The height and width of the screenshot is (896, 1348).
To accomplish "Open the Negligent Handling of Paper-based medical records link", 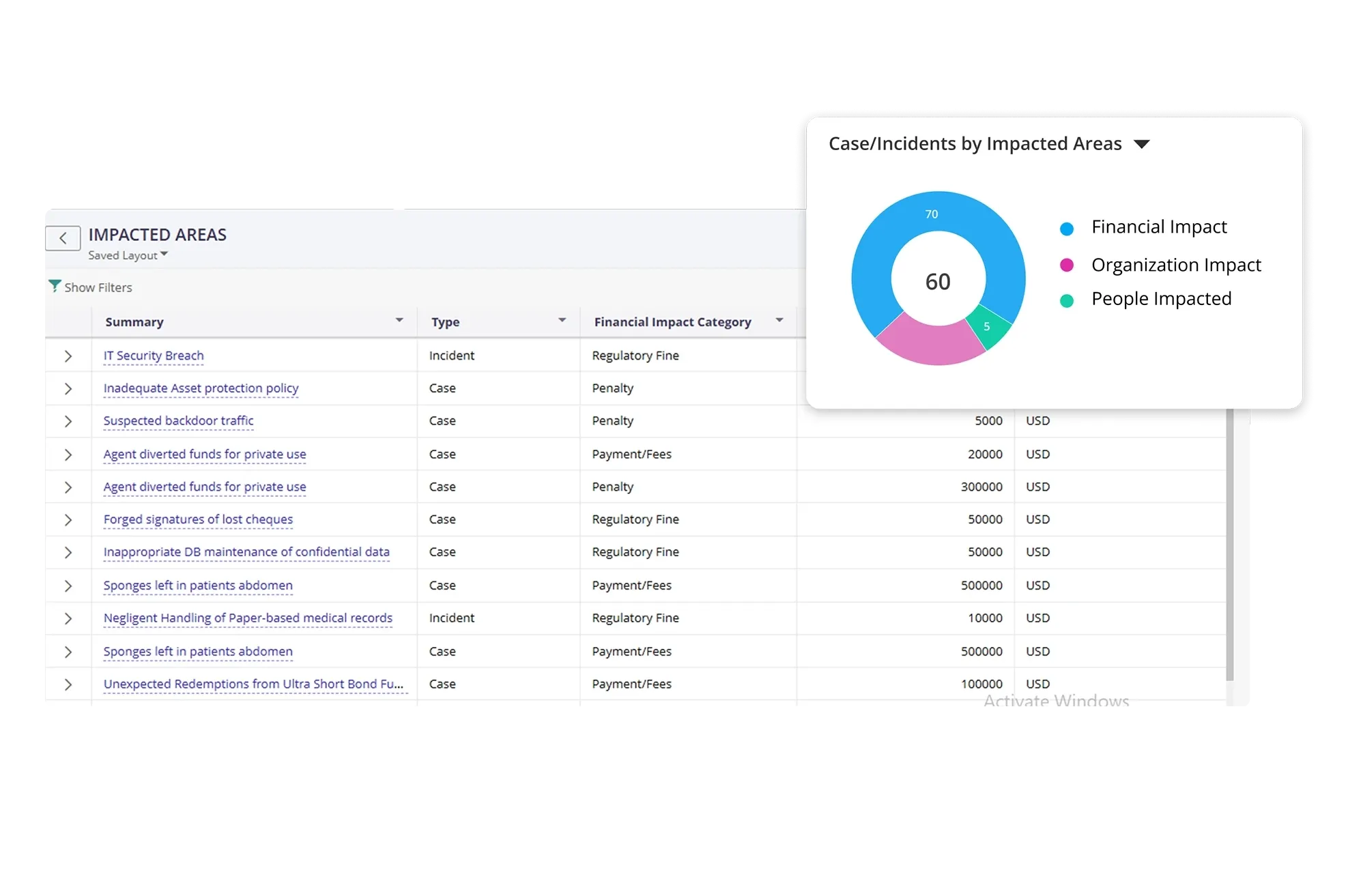I will [248, 618].
